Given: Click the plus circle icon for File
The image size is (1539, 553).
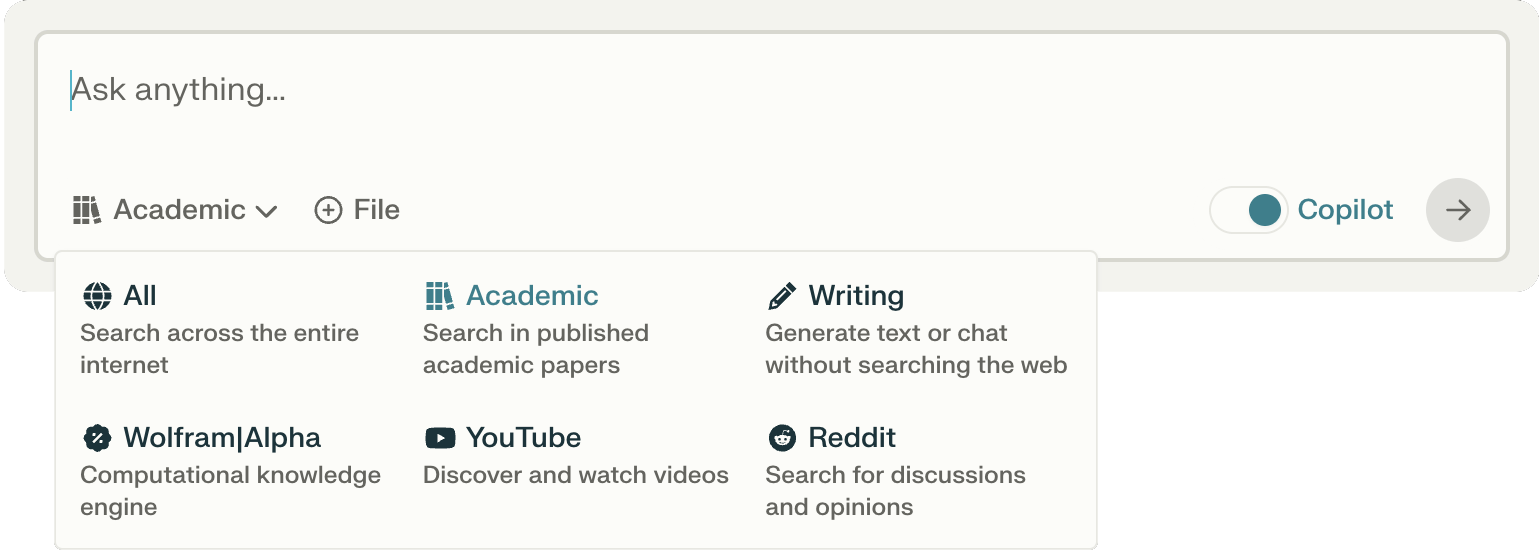Looking at the screenshot, I should tap(328, 210).
